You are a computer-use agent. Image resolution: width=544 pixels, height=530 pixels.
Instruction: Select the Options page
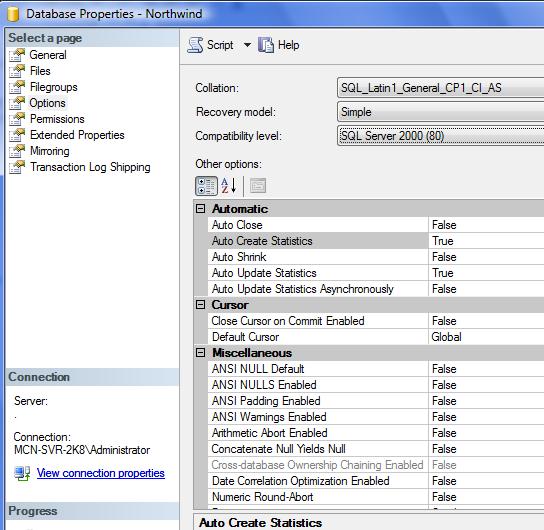[x=48, y=103]
